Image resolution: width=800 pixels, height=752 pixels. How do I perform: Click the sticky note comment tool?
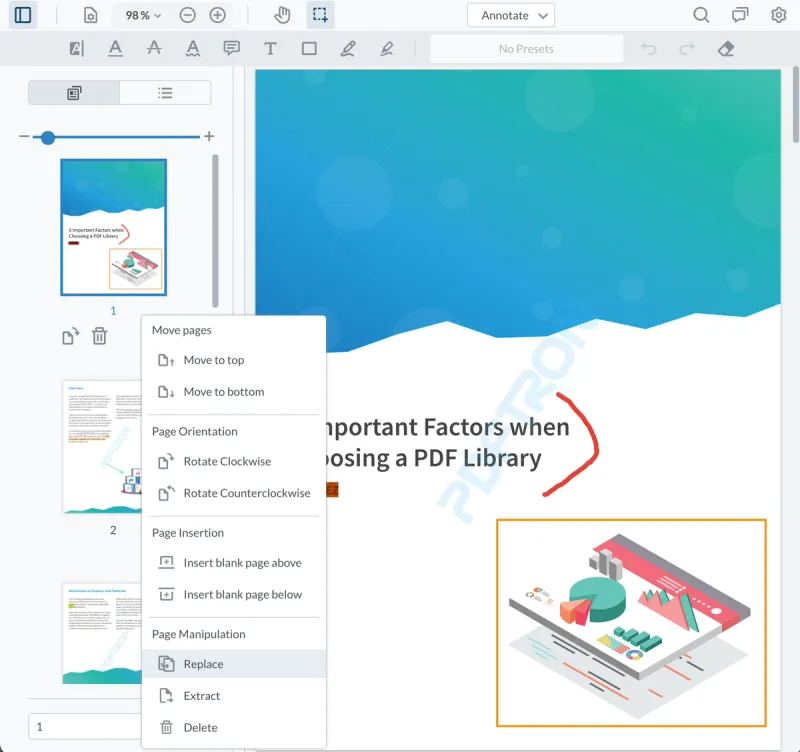click(x=231, y=48)
